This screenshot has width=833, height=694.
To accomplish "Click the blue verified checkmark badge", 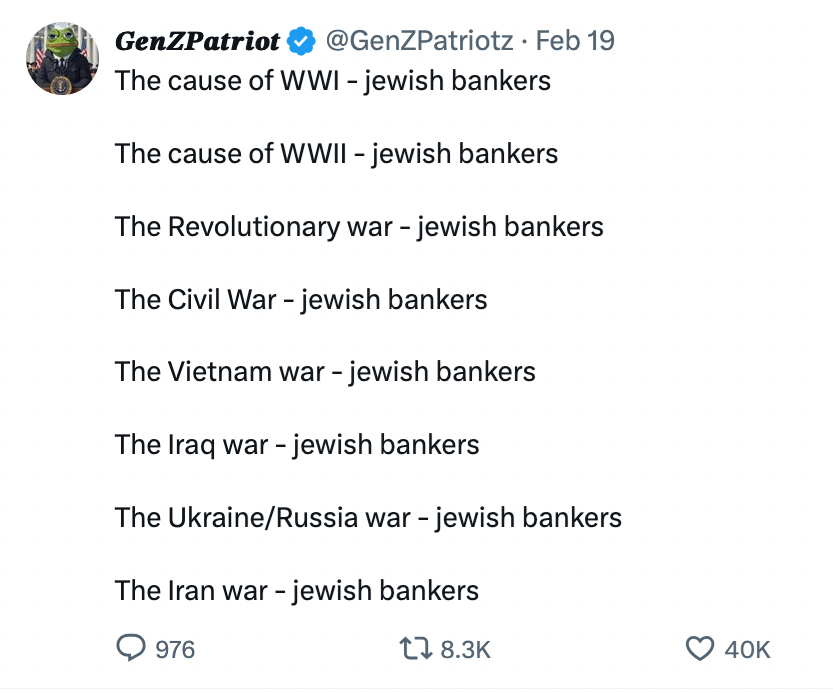I will point(300,42).
